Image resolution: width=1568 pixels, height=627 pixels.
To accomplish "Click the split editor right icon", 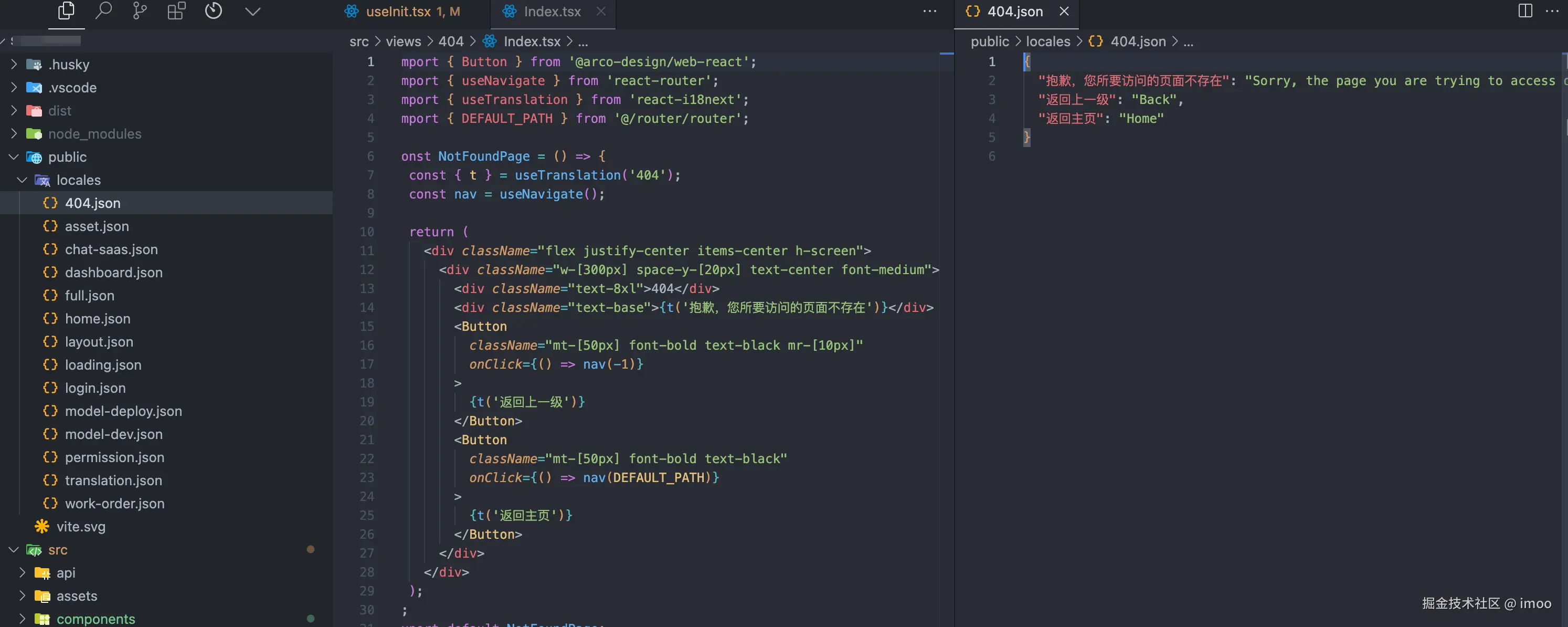I will click(1525, 11).
